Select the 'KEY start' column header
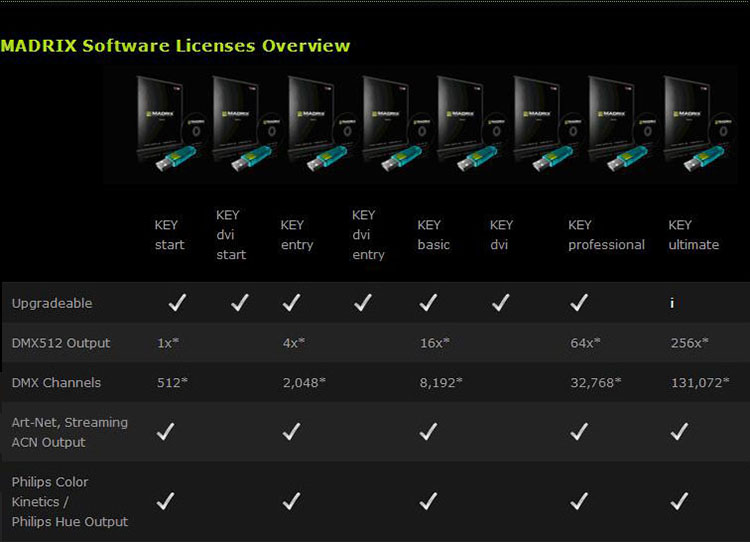 169,235
